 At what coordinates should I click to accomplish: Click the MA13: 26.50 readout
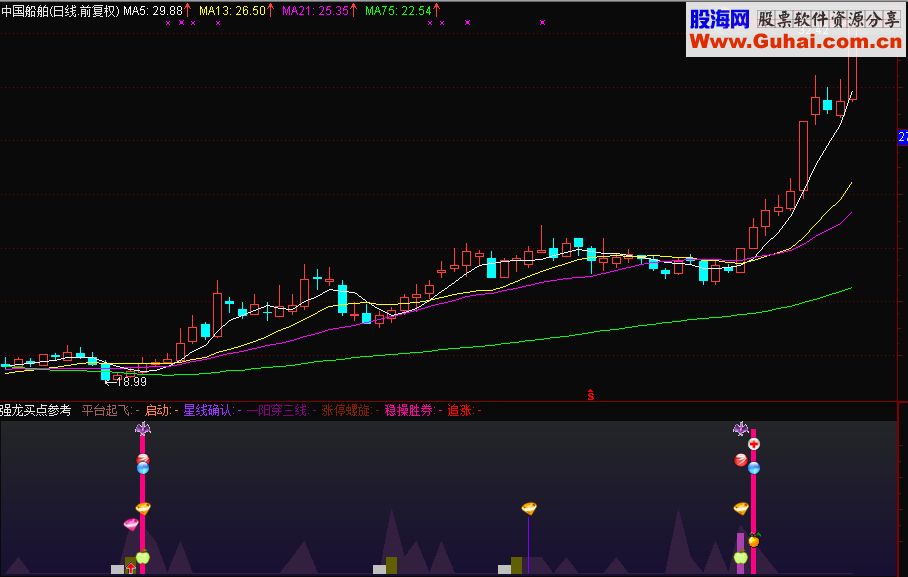coord(232,10)
